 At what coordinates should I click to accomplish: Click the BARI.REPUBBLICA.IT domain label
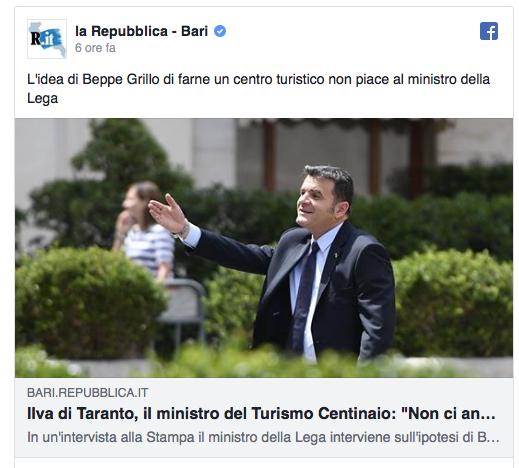point(88,393)
